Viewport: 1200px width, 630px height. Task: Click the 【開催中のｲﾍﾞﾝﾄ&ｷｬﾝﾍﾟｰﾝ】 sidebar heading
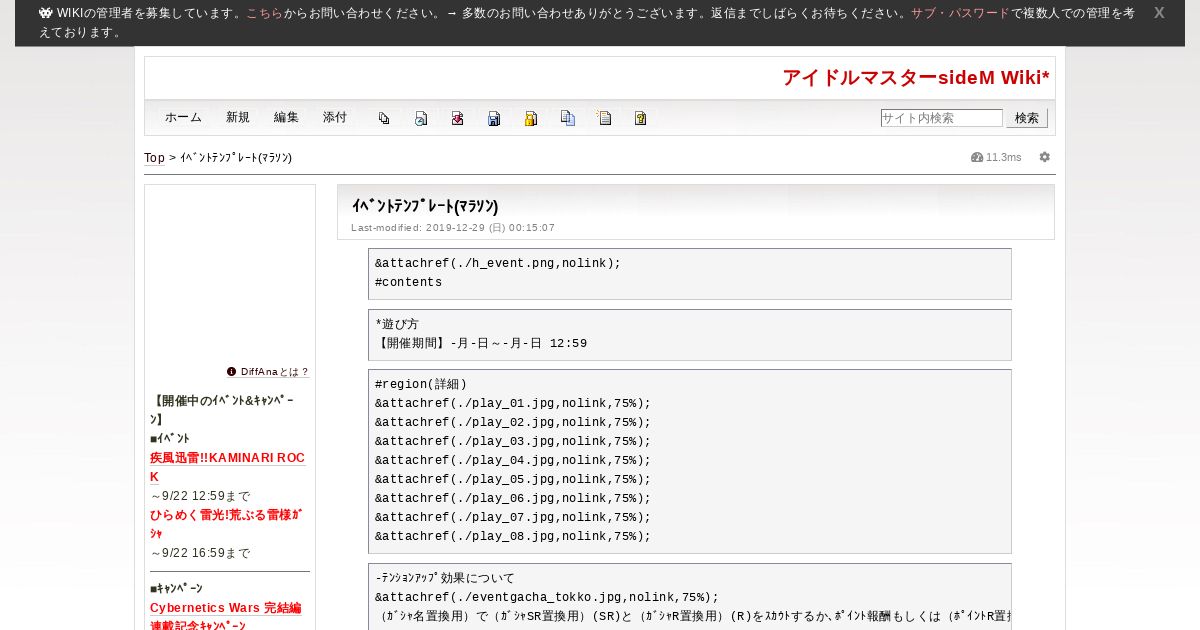tap(222, 410)
